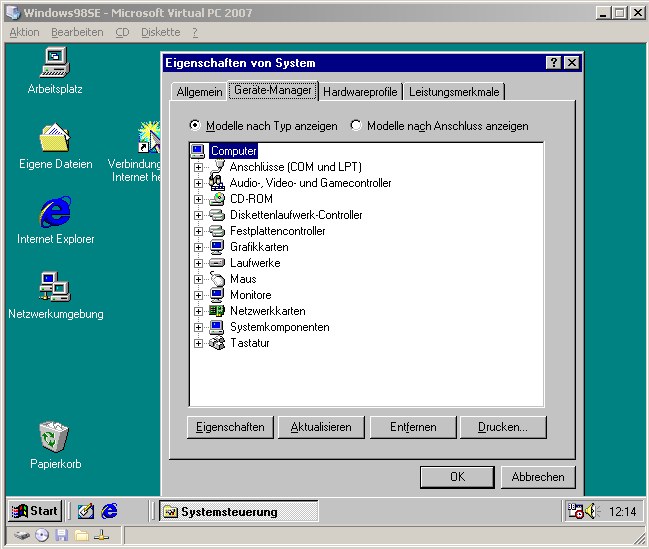Switch to the Hardwareprofile tab
This screenshot has width=649, height=549.
pos(360,92)
